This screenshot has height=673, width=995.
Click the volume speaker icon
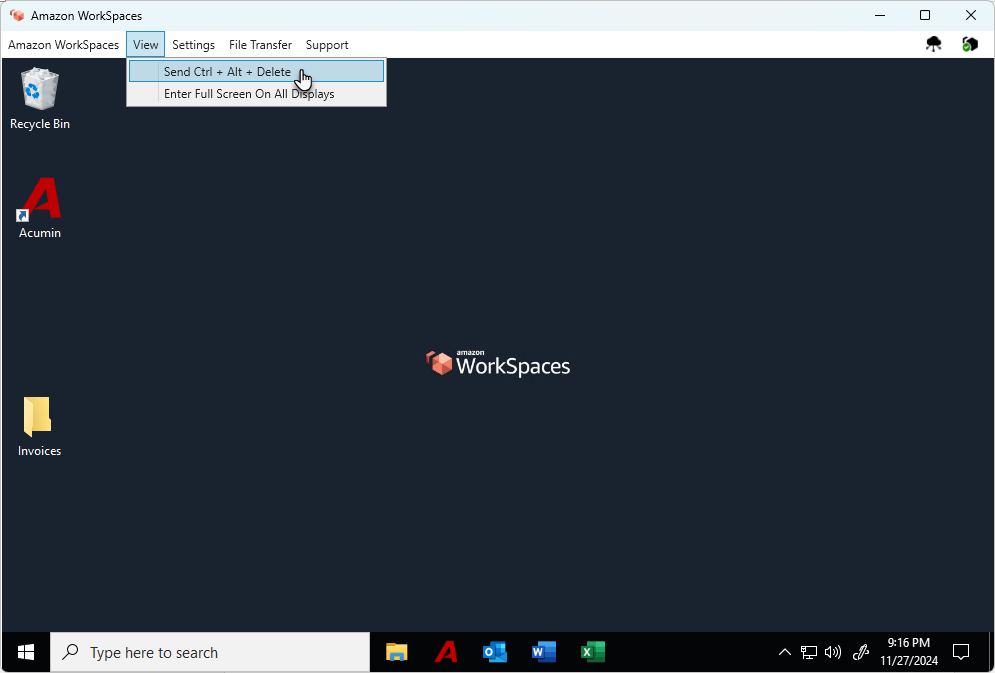pyautogui.click(x=833, y=652)
